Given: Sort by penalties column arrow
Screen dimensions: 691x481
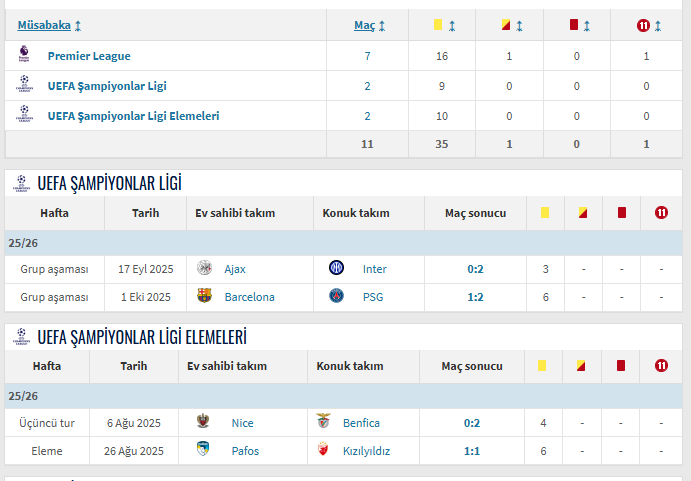Looking at the screenshot, I should 657,25.
